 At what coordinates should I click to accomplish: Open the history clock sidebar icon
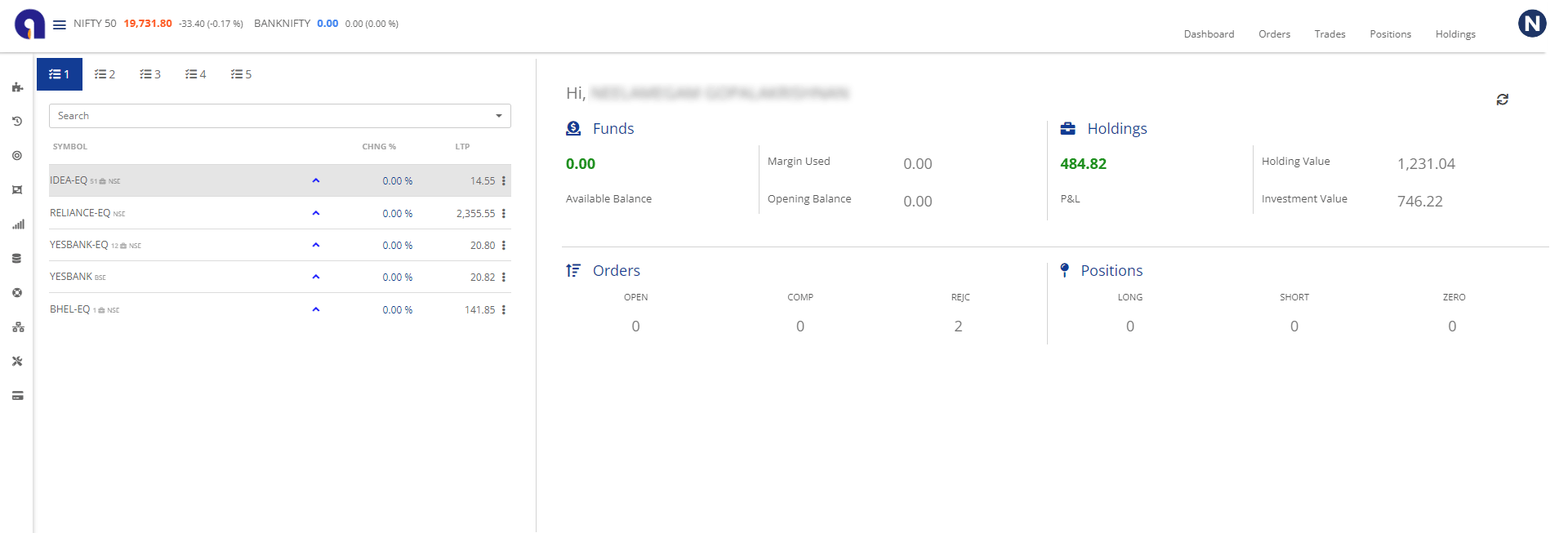[x=17, y=122]
